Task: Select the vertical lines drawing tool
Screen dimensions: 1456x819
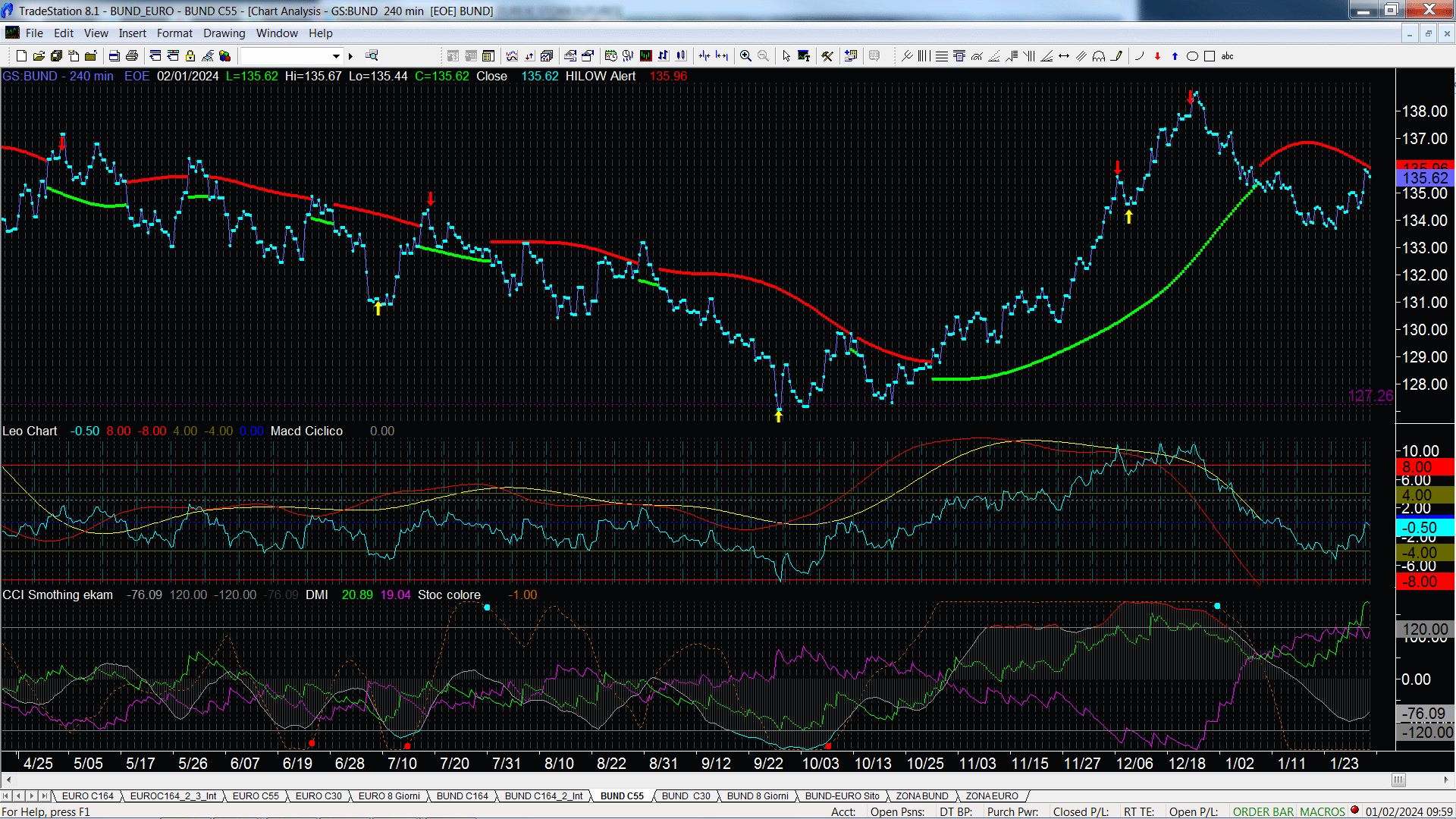Action: pyautogui.click(x=924, y=56)
